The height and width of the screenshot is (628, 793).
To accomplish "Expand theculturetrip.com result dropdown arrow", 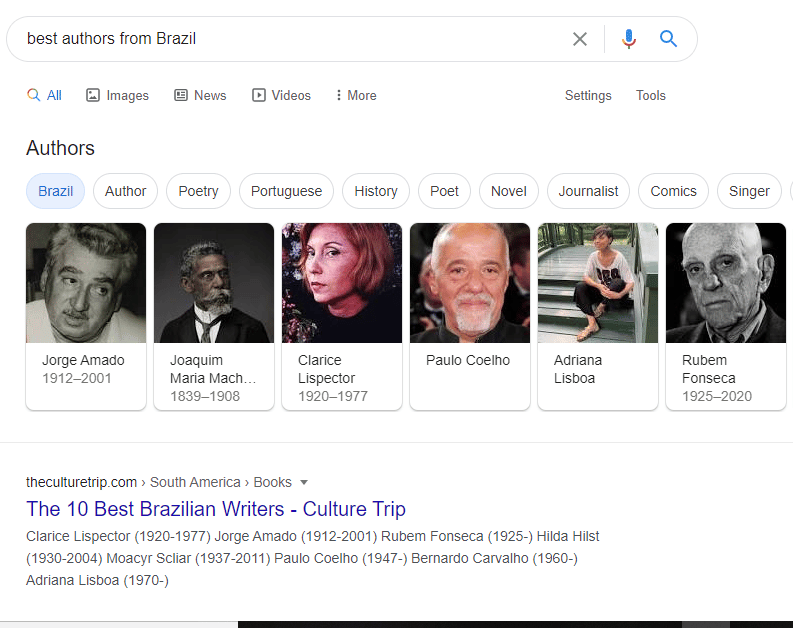I will coord(304,482).
